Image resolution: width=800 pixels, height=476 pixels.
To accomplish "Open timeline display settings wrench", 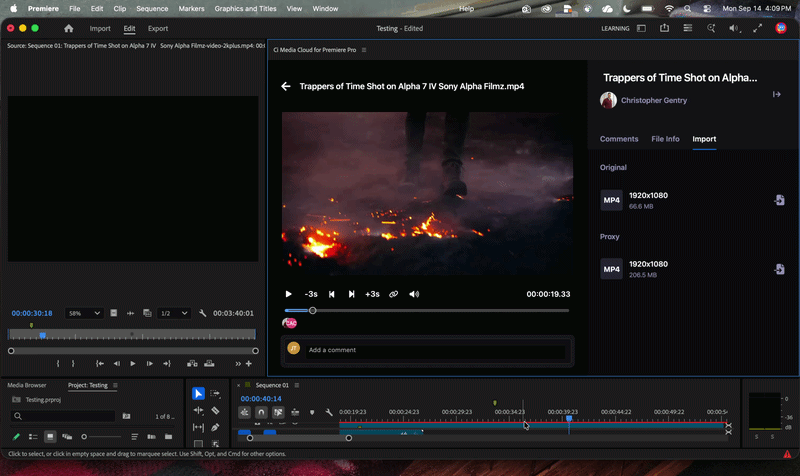I will click(x=329, y=412).
